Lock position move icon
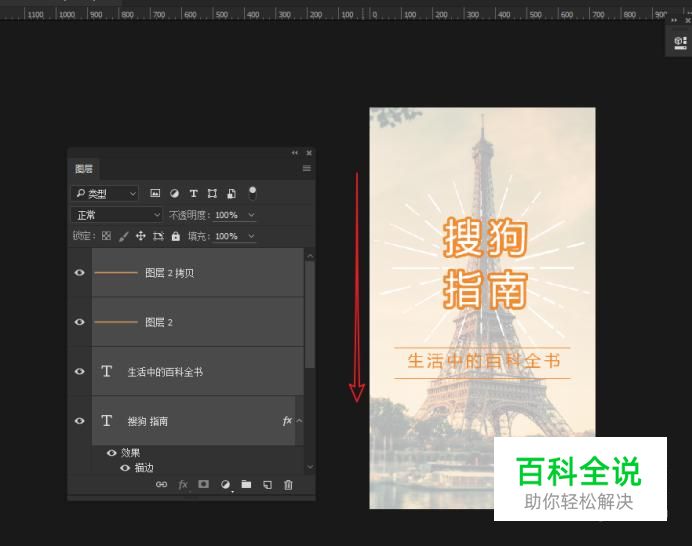This screenshot has height=546, width=692. 140,236
